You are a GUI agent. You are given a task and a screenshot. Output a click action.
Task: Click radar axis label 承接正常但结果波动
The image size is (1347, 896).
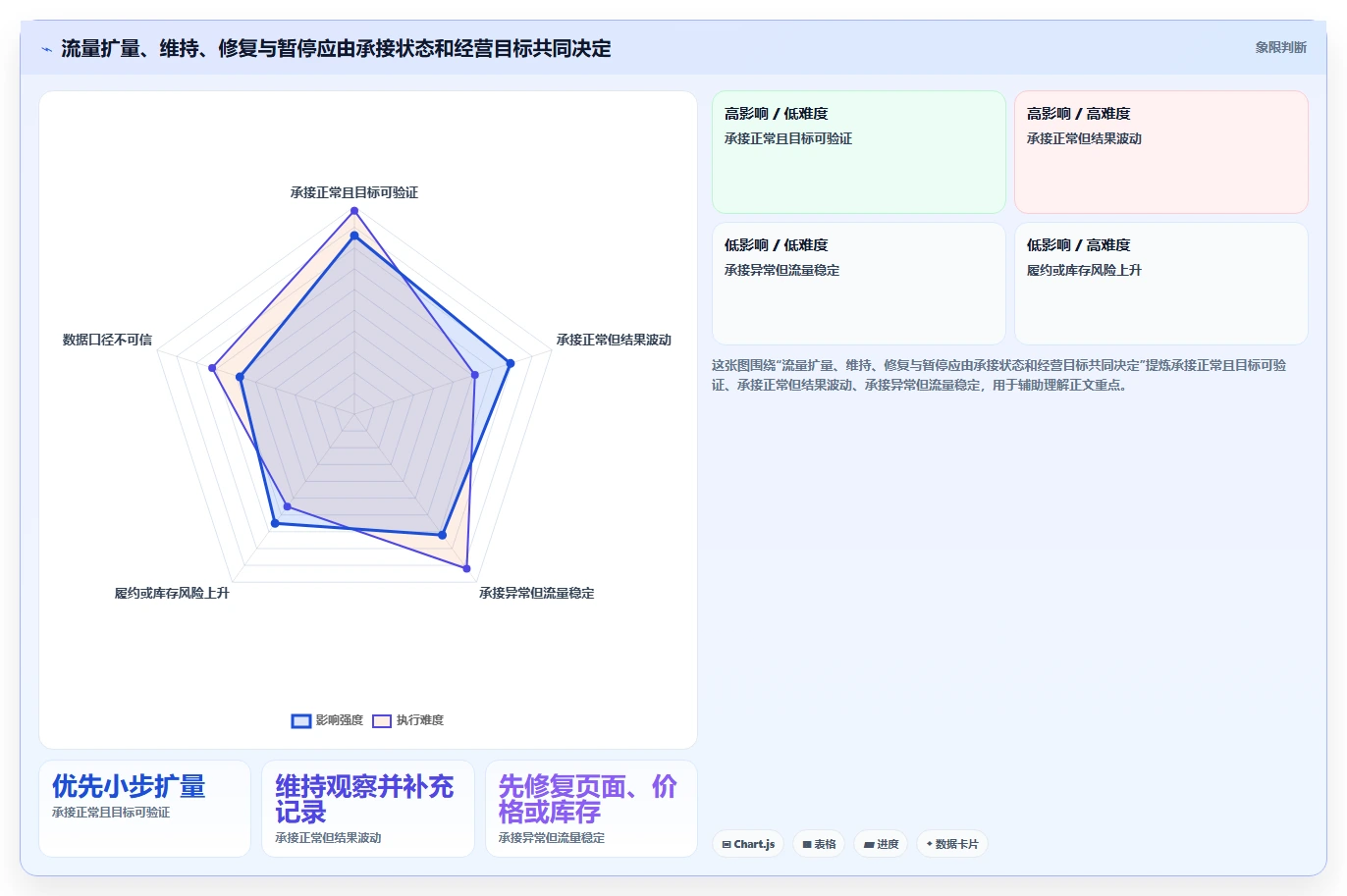(x=614, y=340)
